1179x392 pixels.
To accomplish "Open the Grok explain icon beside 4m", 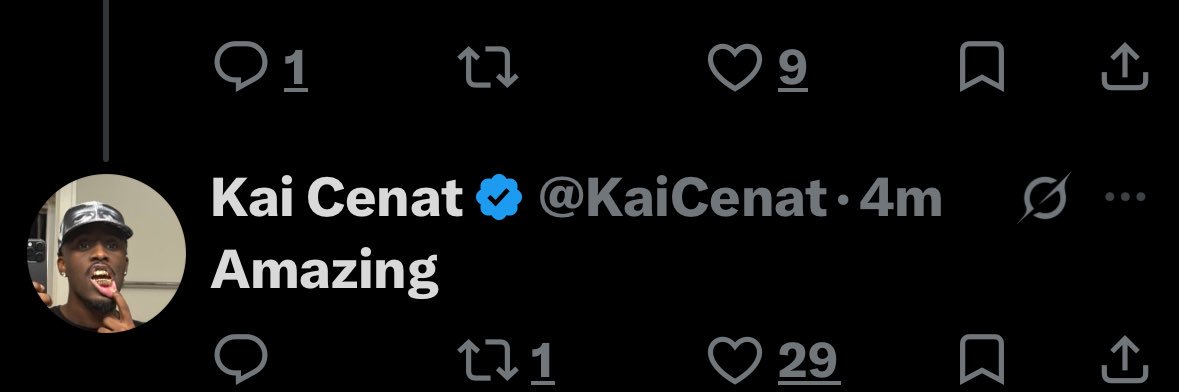I will click(1045, 198).
